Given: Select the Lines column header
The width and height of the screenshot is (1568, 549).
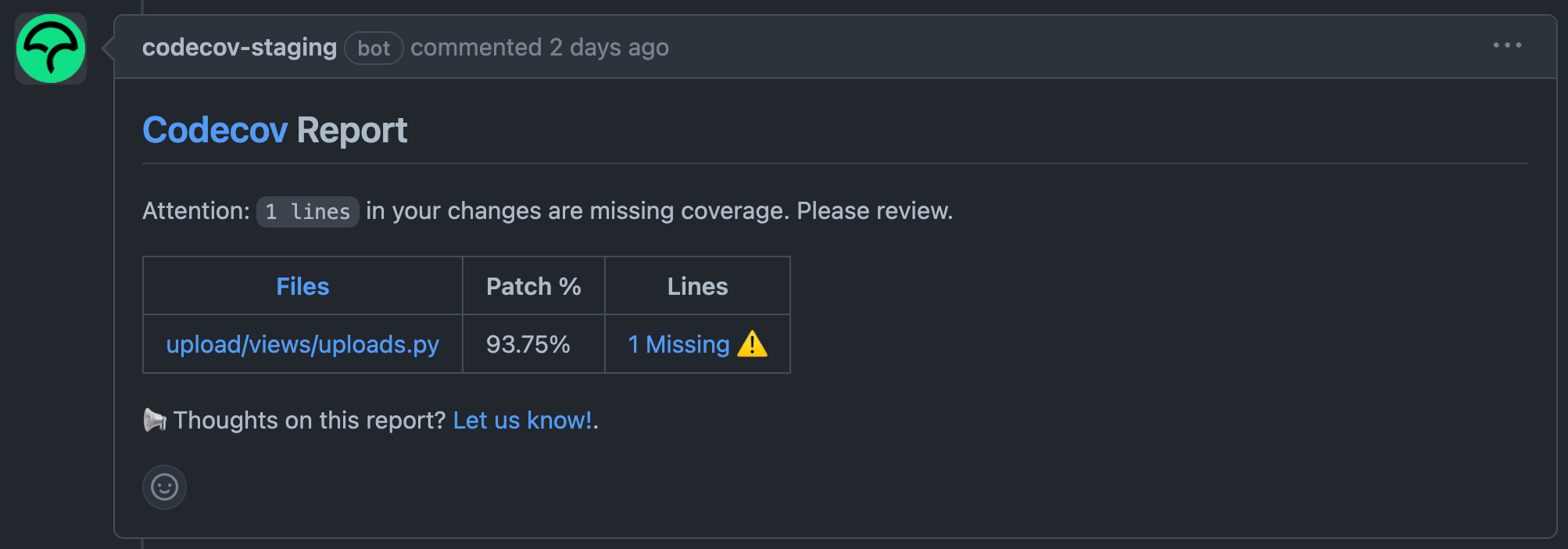Looking at the screenshot, I should coord(696,285).
